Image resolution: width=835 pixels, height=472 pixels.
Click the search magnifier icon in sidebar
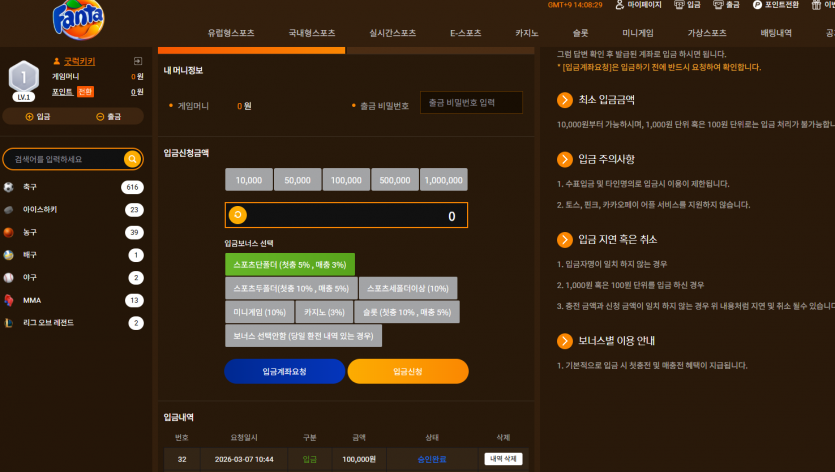click(132, 159)
